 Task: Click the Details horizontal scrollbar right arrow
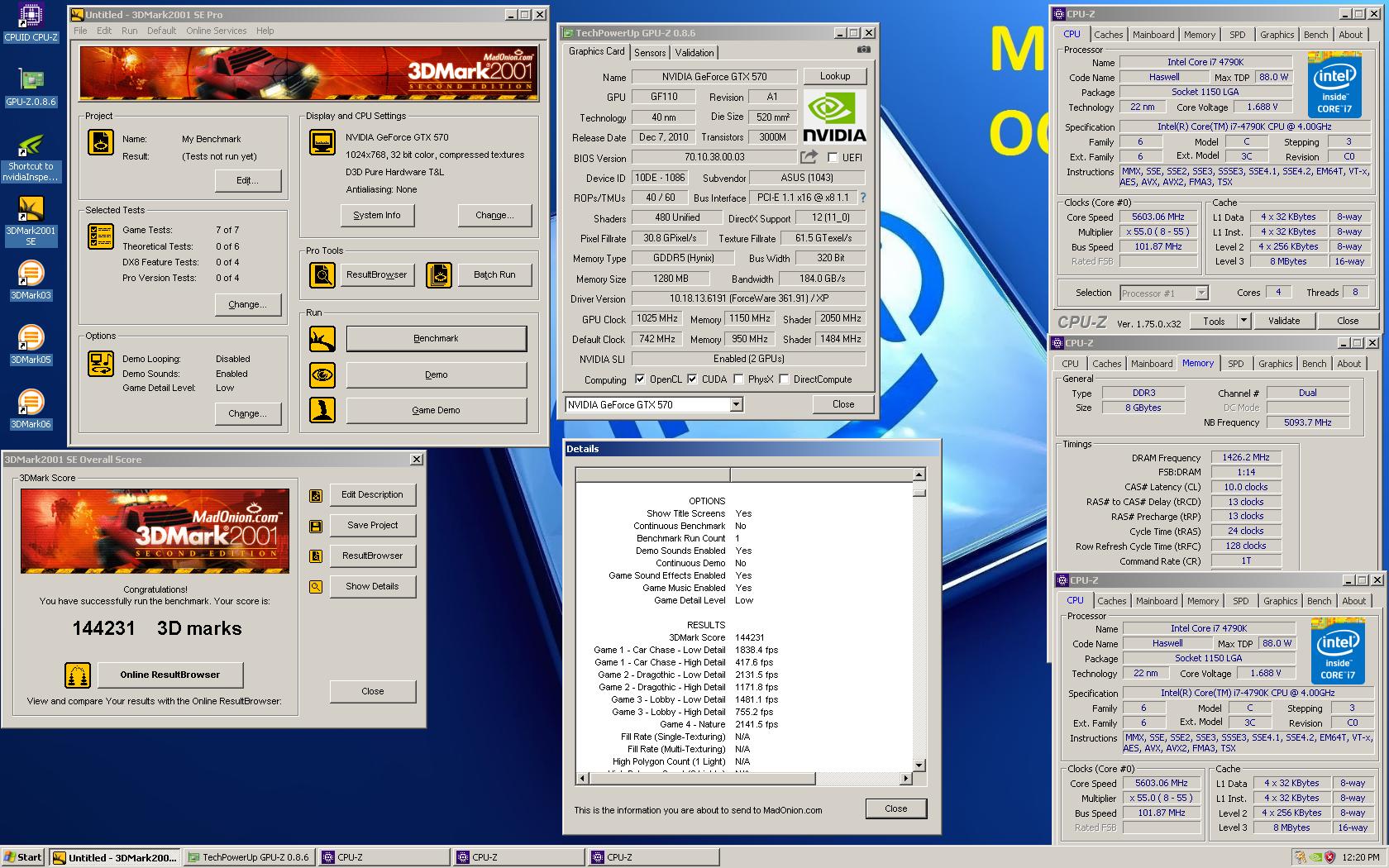905,779
